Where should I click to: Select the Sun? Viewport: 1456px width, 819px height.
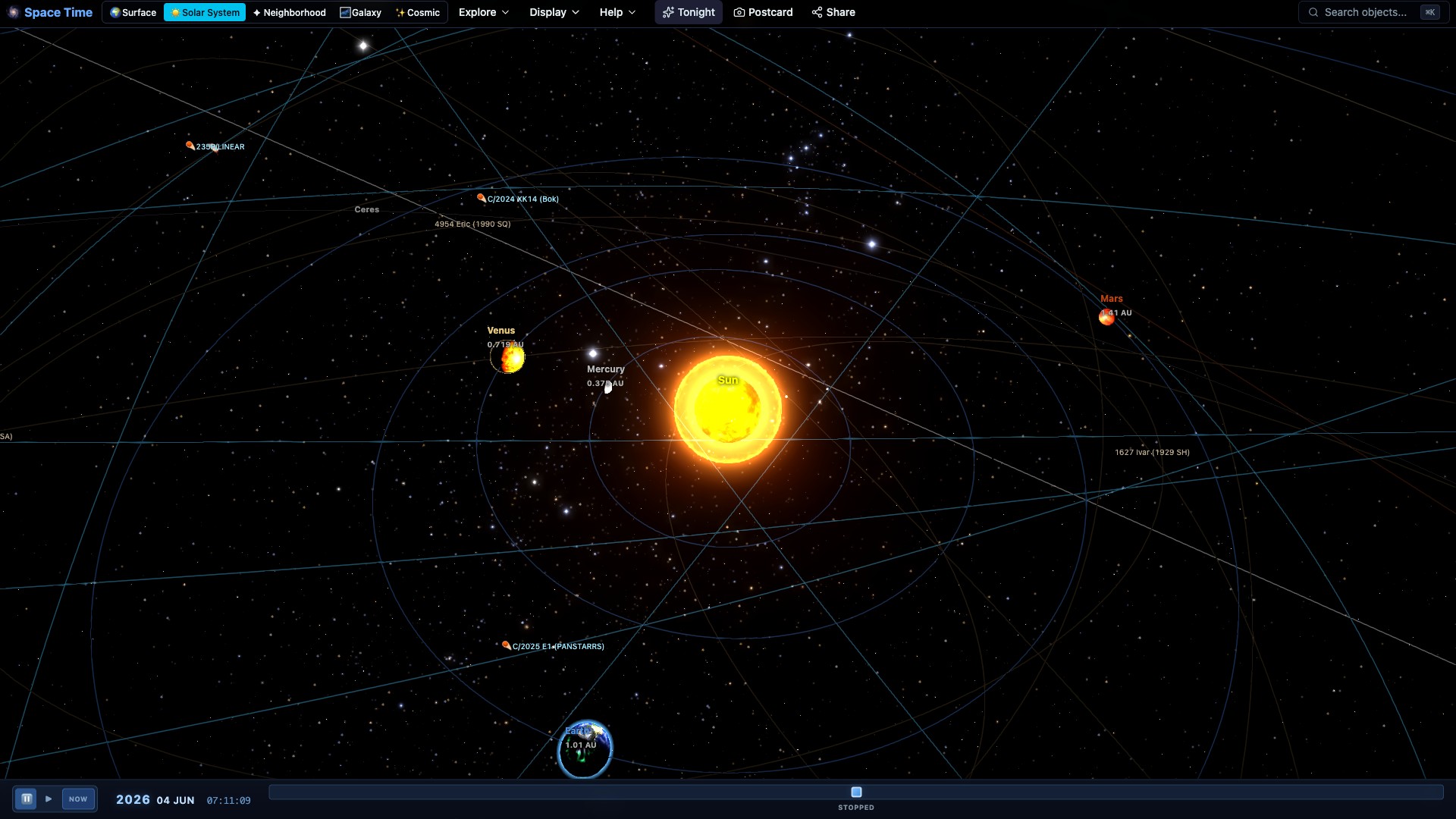point(727,409)
